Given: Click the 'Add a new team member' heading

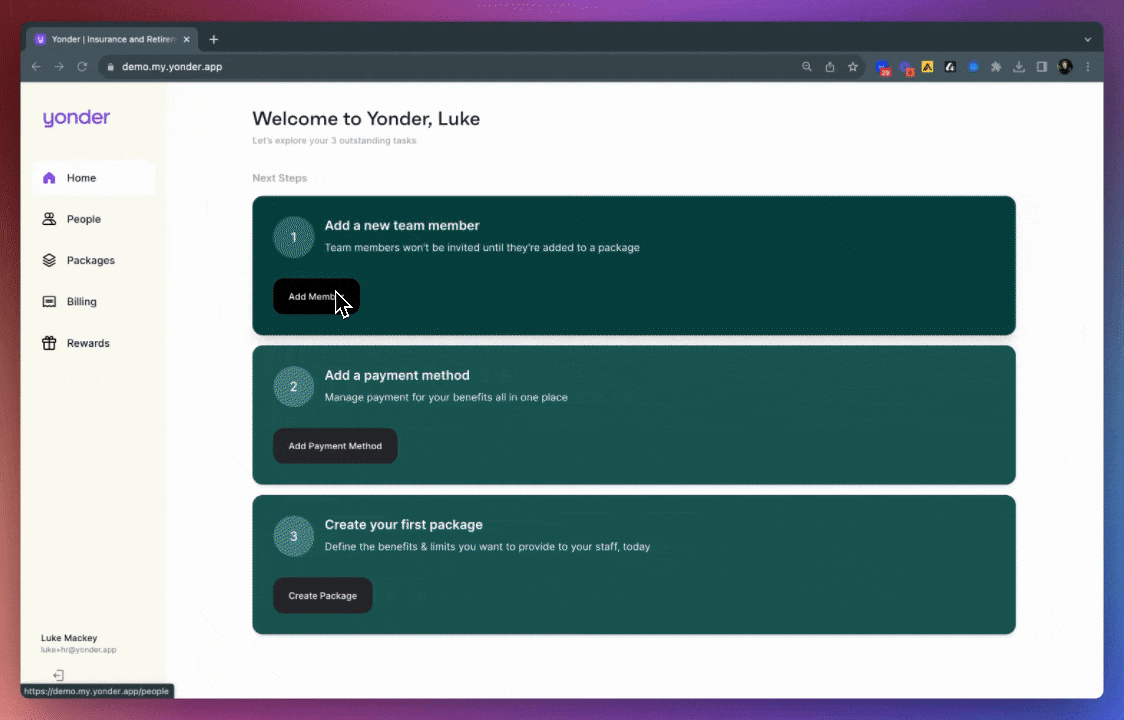Looking at the screenshot, I should (402, 225).
